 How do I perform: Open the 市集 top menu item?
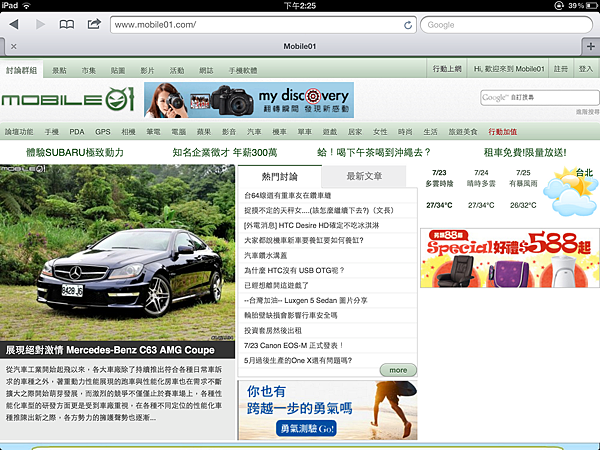(x=89, y=70)
